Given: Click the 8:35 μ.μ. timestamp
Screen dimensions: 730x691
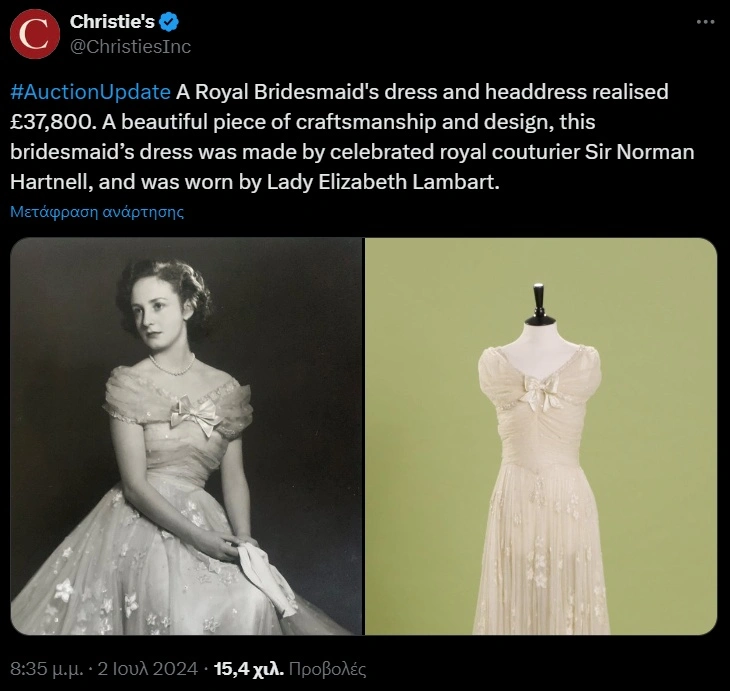Looking at the screenshot, I should click(47, 669).
